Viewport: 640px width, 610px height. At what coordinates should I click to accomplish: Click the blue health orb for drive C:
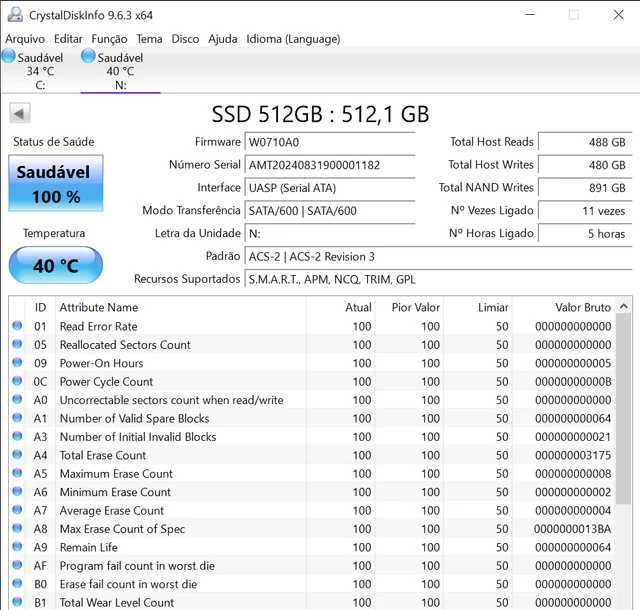(x=9, y=56)
